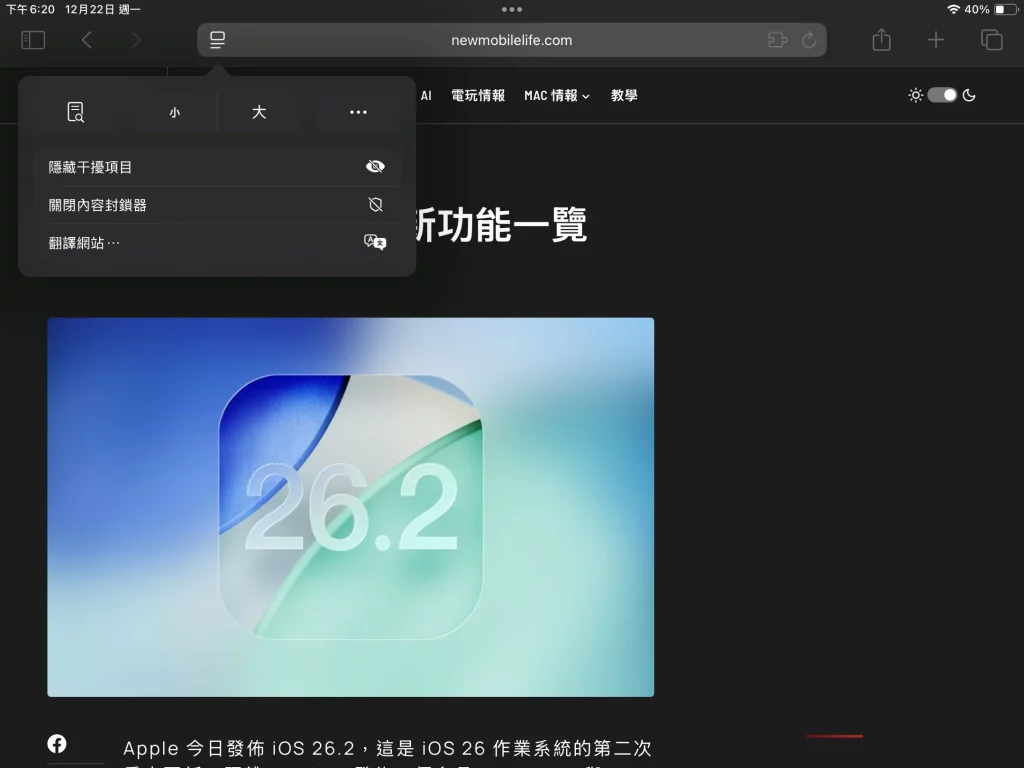The height and width of the screenshot is (768, 1024).
Task: Open the Safari sidebar panel
Action: pyautogui.click(x=33, y=40)
